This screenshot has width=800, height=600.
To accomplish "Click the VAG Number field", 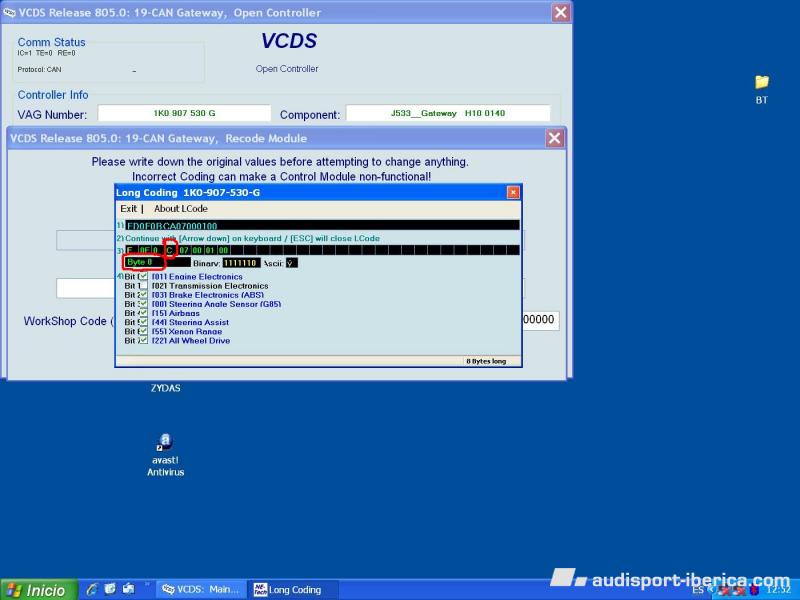I will (184, 113).
